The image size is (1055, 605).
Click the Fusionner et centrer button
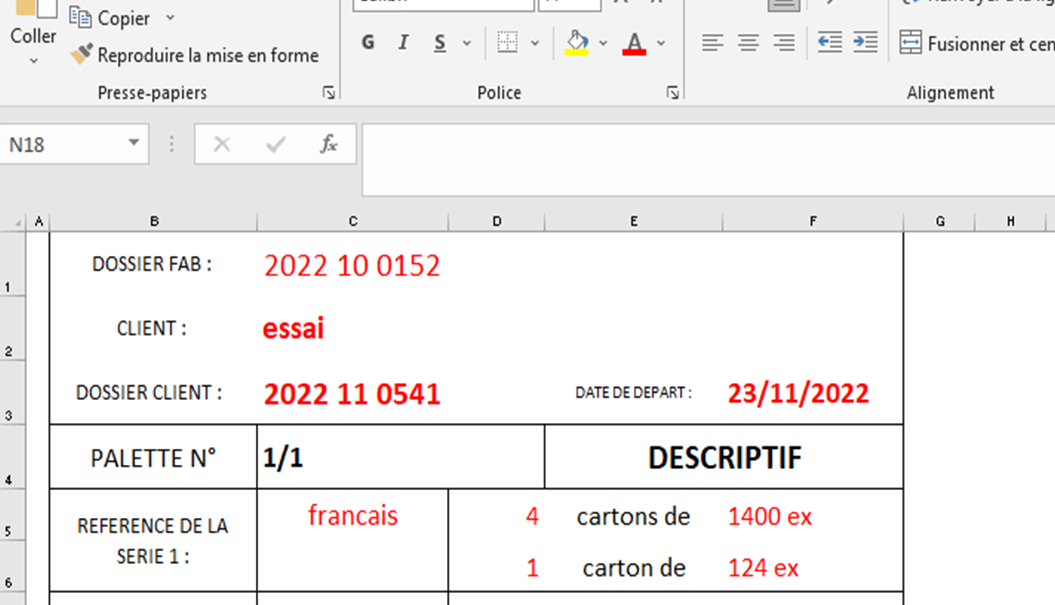[976, 44]
